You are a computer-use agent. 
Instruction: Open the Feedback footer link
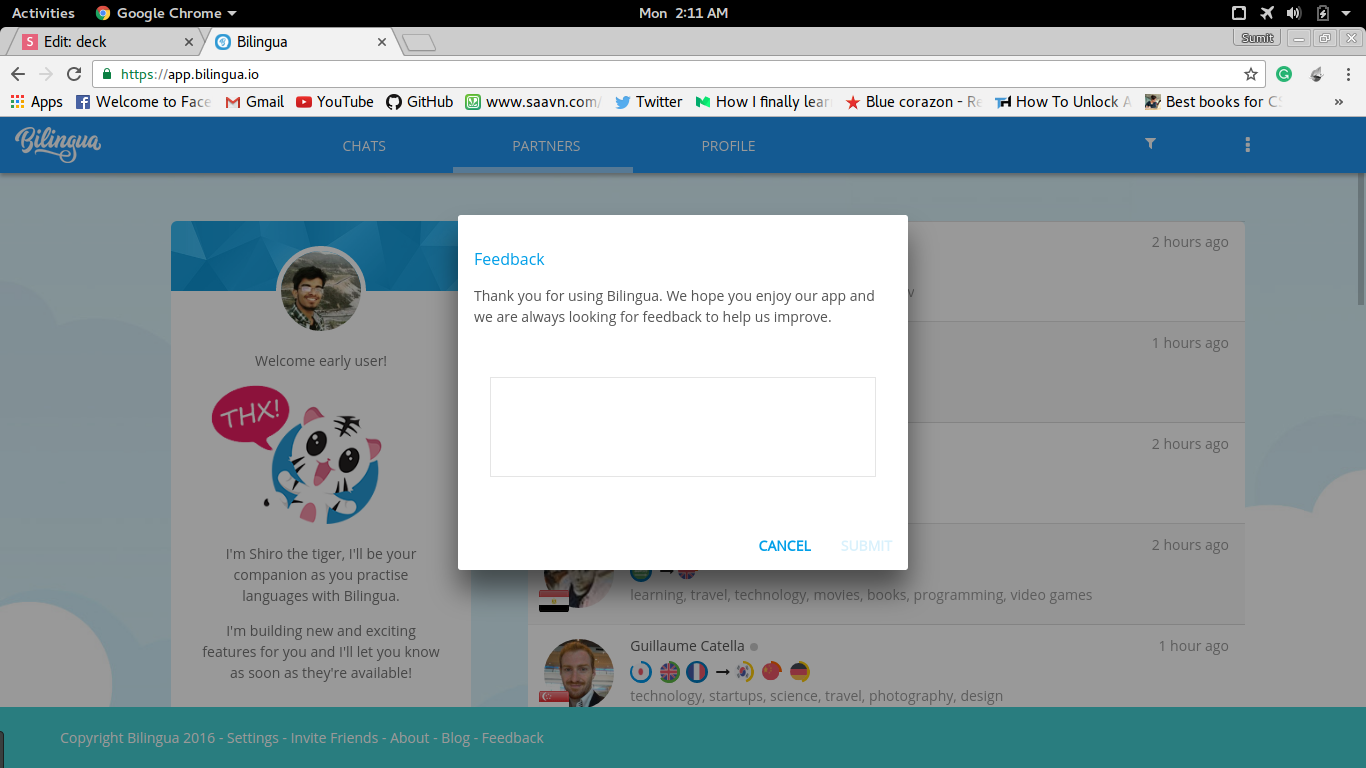(513, 738)
